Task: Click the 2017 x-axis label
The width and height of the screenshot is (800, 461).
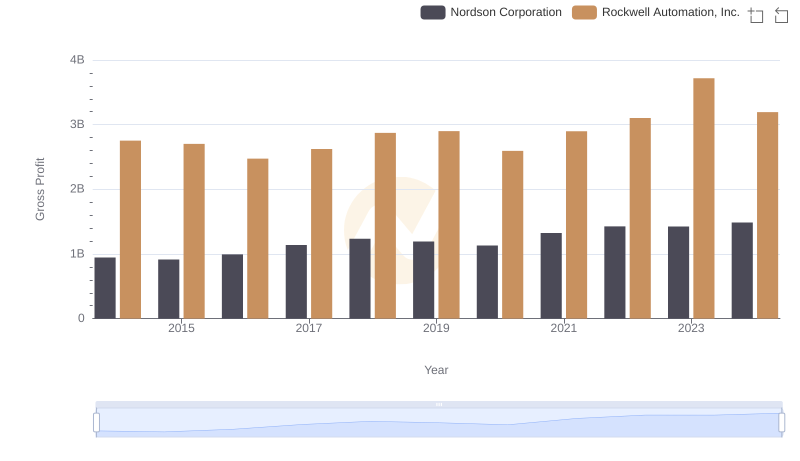Action: (x=309, y=328)
